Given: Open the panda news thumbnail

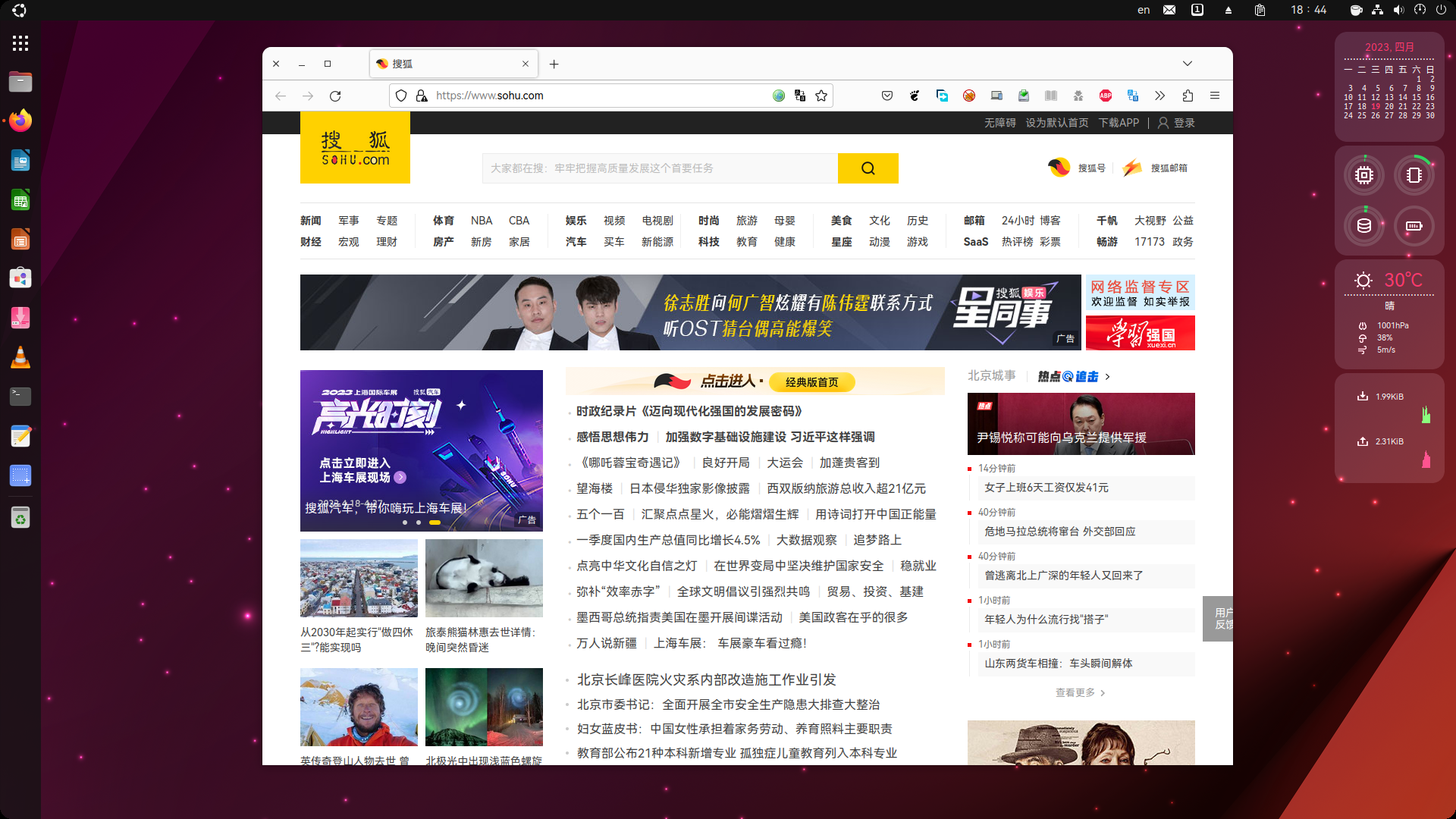Looking at the screenshot, I should [x=484, y=579].
